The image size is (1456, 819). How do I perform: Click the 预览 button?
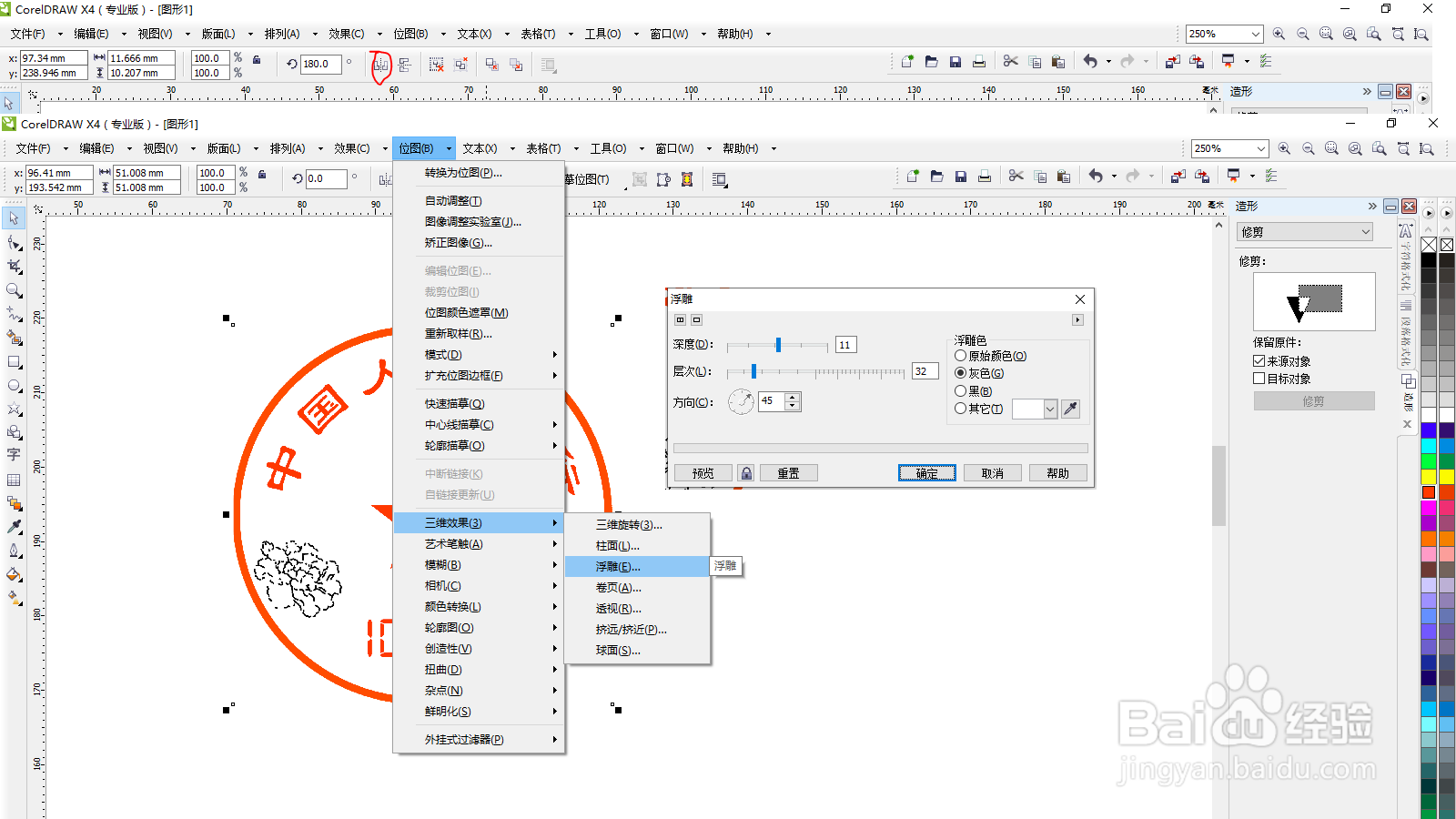point(703,473)
